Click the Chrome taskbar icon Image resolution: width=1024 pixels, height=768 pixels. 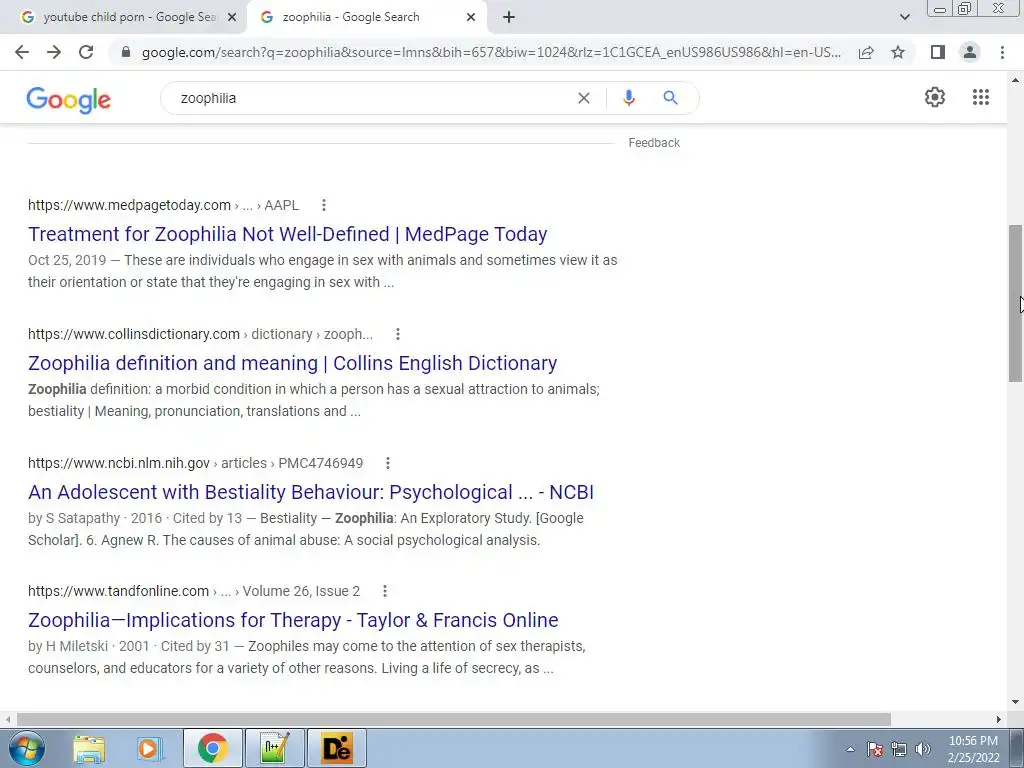click(212, 748)
